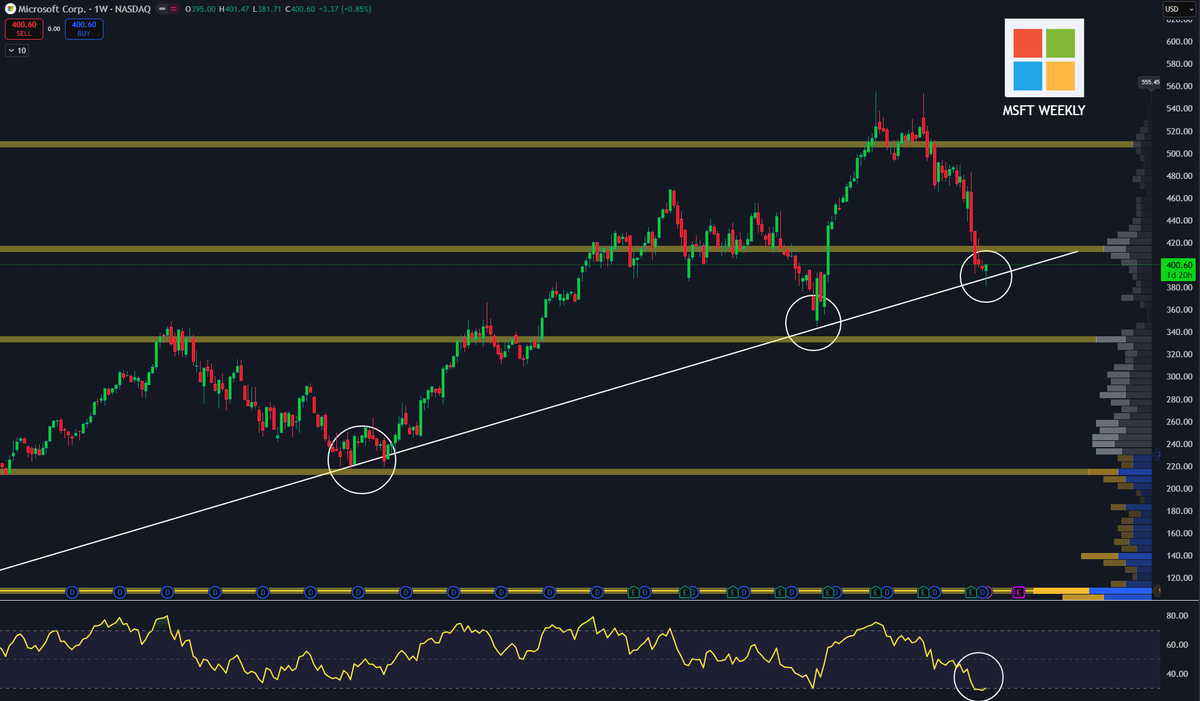Click the 555.45 high price tag
Viewport: 1200px width, 701px height.
click(1149, 82)
